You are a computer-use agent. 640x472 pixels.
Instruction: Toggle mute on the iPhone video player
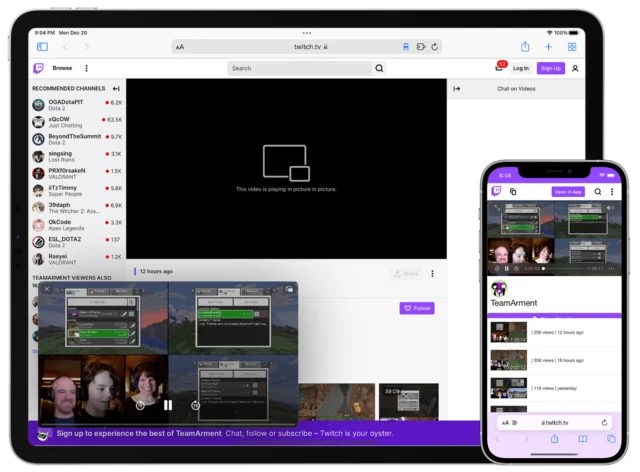[610, 208]
